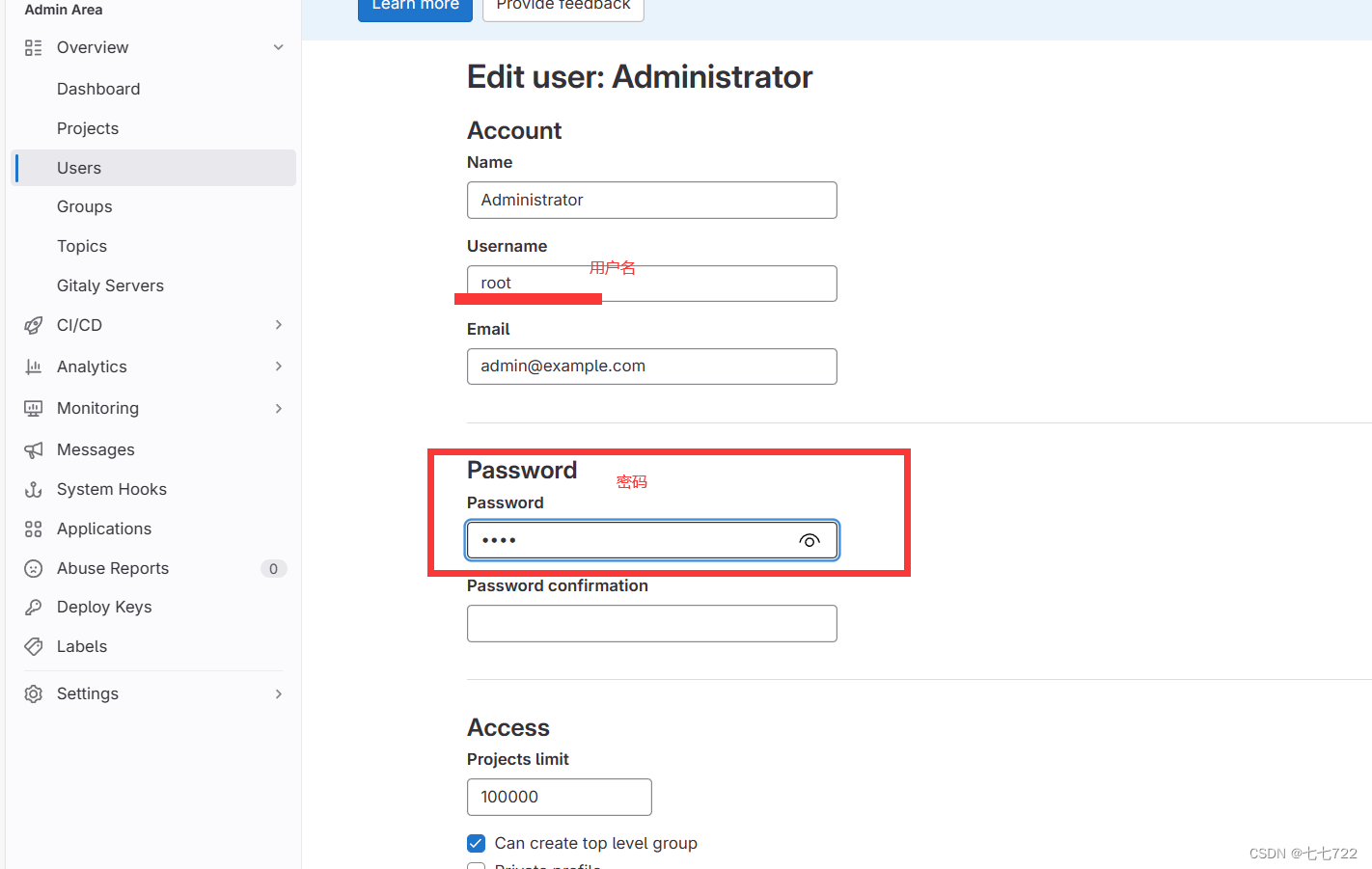The image size is (1372, 869).
Task: Click the Account section heading
Action: pos(514,130)
